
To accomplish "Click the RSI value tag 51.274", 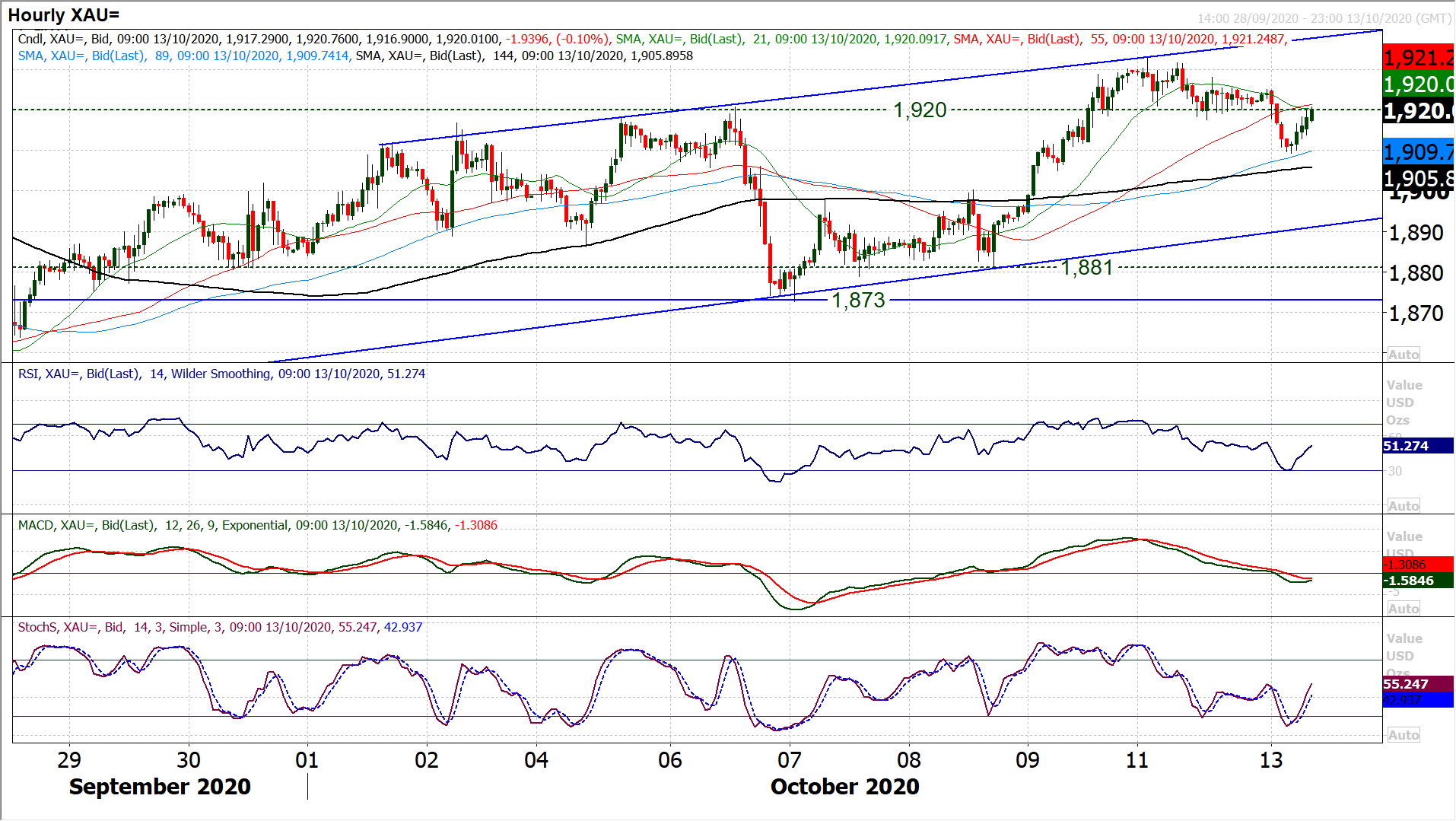I will [x=1419, y=446].
